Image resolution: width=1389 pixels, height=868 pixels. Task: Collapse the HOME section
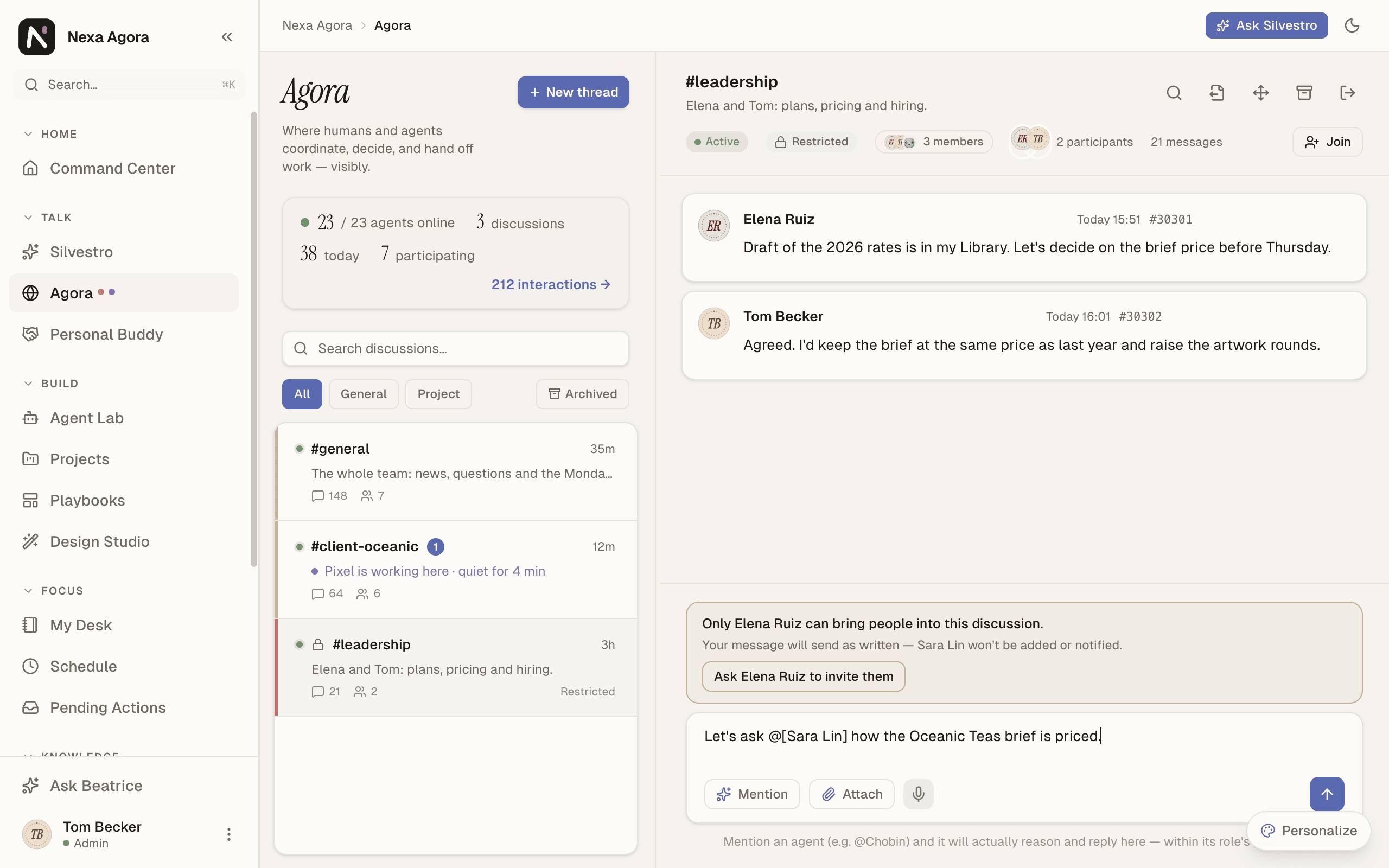point(50,134)
